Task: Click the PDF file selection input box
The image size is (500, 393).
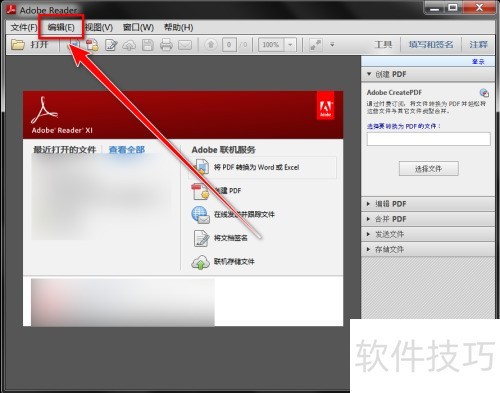Action: 428,139
